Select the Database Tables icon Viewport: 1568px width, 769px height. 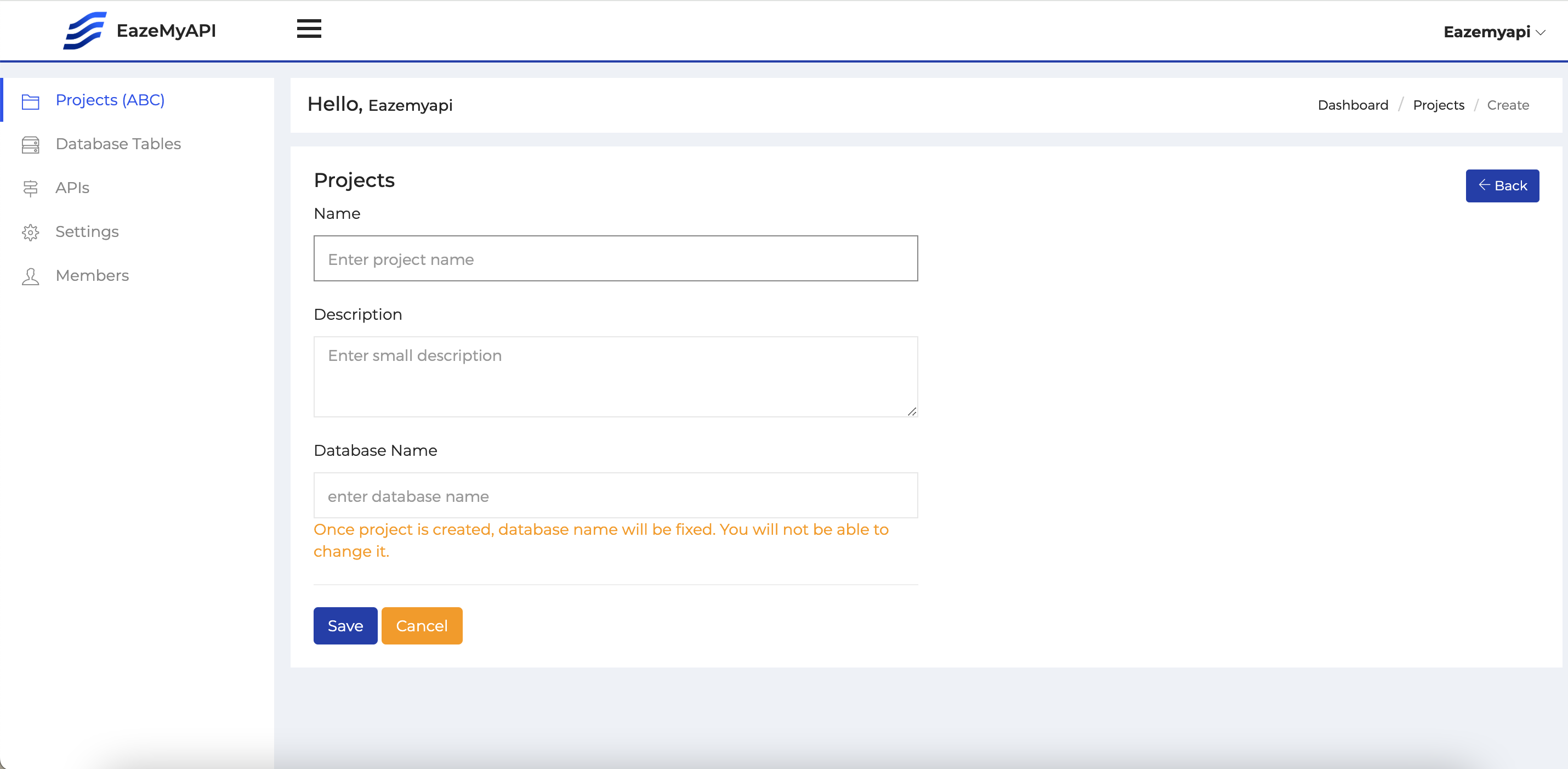pos(31,145)
